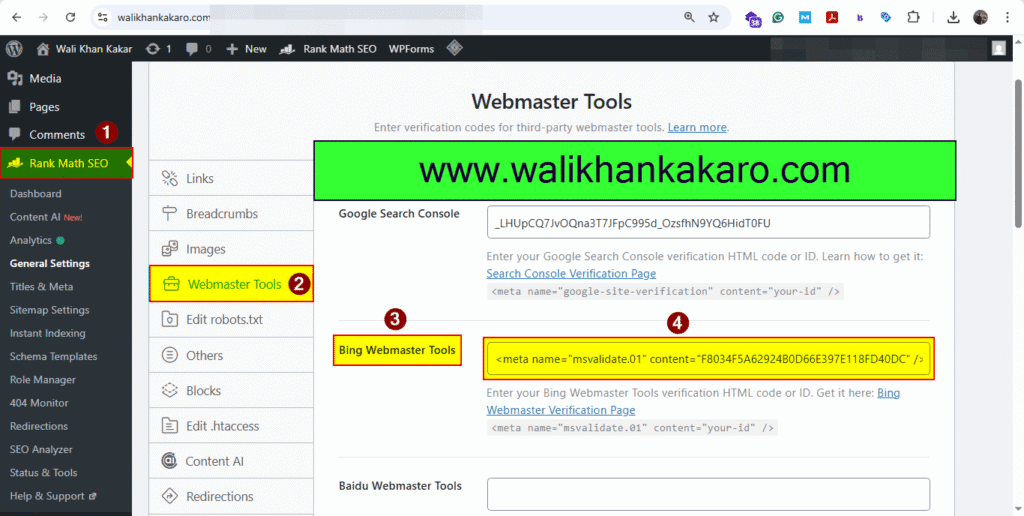
Task: Open Rank Math SEO in admin bar
Action: coord(328,48)
